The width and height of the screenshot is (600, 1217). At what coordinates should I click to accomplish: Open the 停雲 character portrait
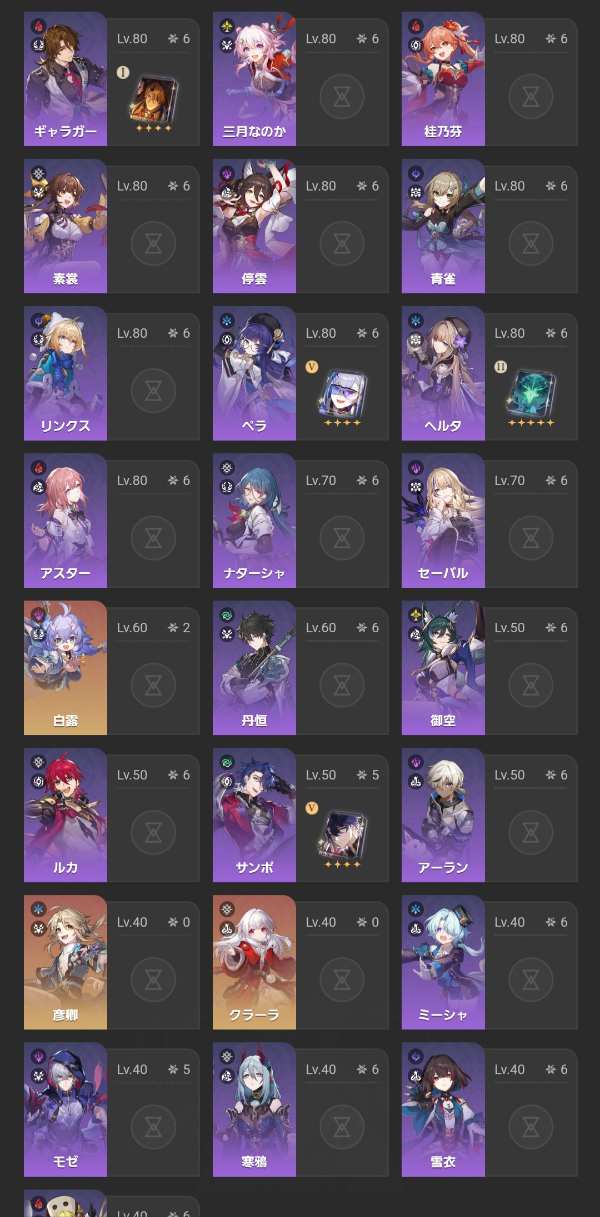(x=254, y=223)
